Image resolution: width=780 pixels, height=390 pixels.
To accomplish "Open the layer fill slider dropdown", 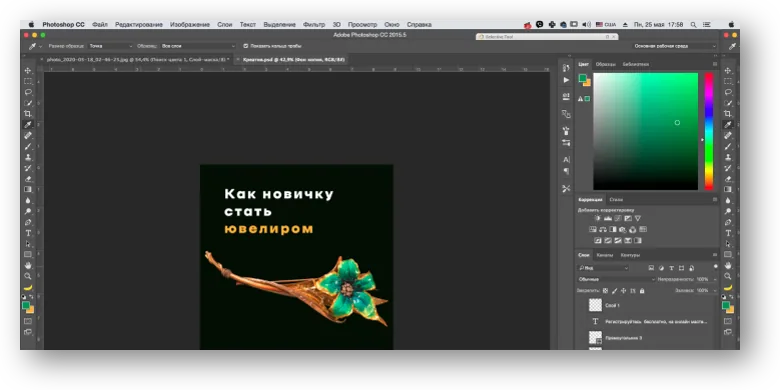I will [x=715, y=291].
